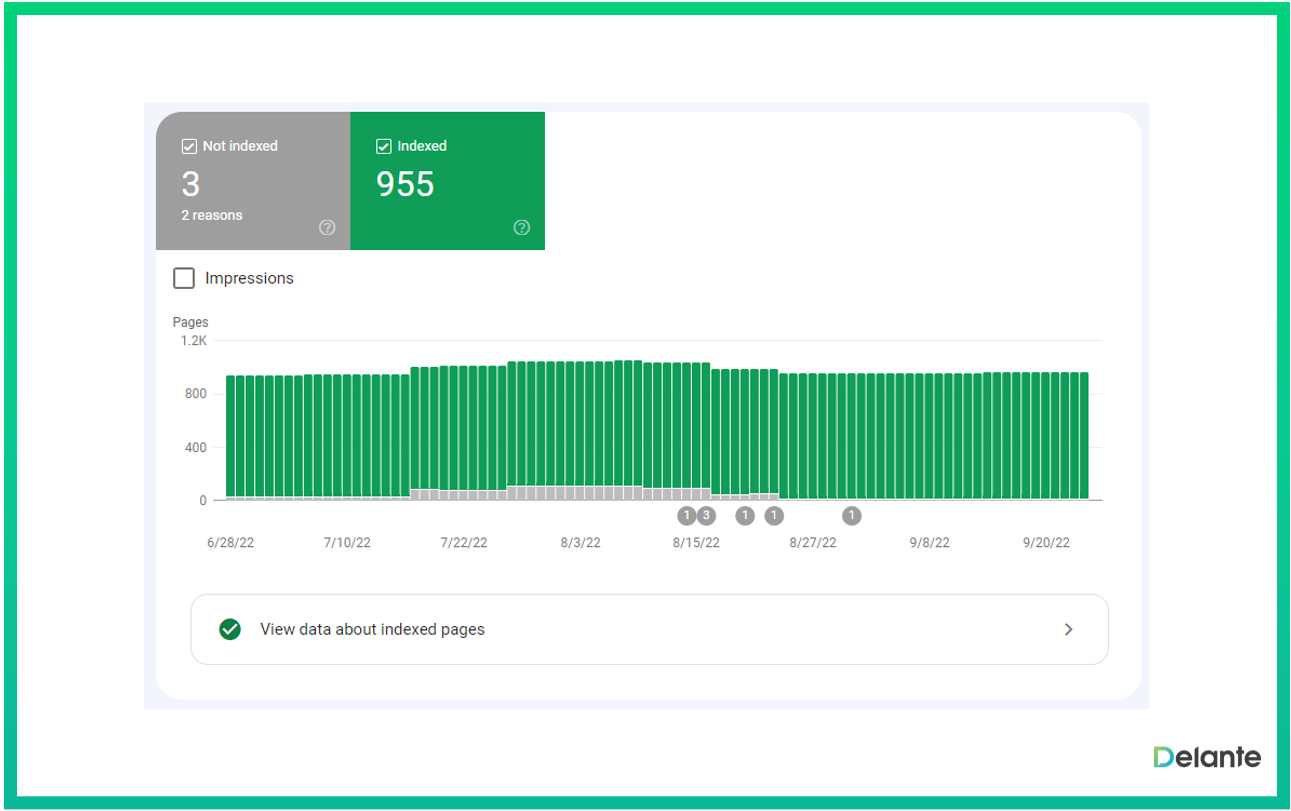
Task: Open rightmost annotation marker under the chart
Action: (851, 516)
